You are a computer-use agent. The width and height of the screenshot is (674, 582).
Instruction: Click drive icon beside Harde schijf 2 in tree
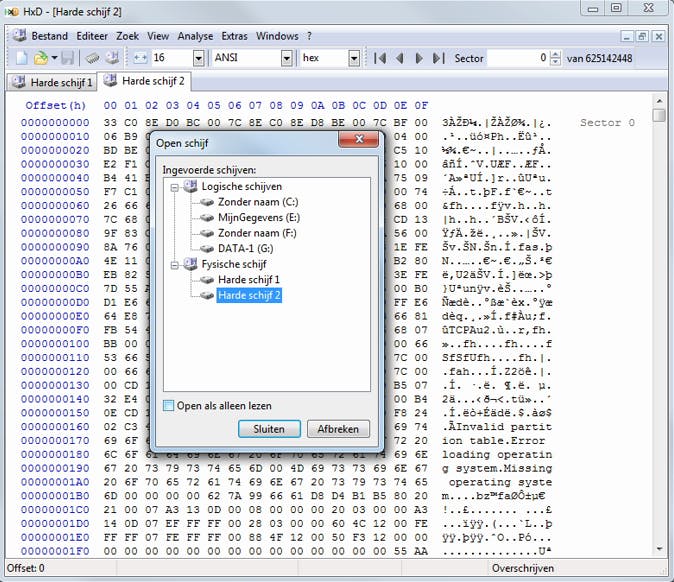point(207,295)
